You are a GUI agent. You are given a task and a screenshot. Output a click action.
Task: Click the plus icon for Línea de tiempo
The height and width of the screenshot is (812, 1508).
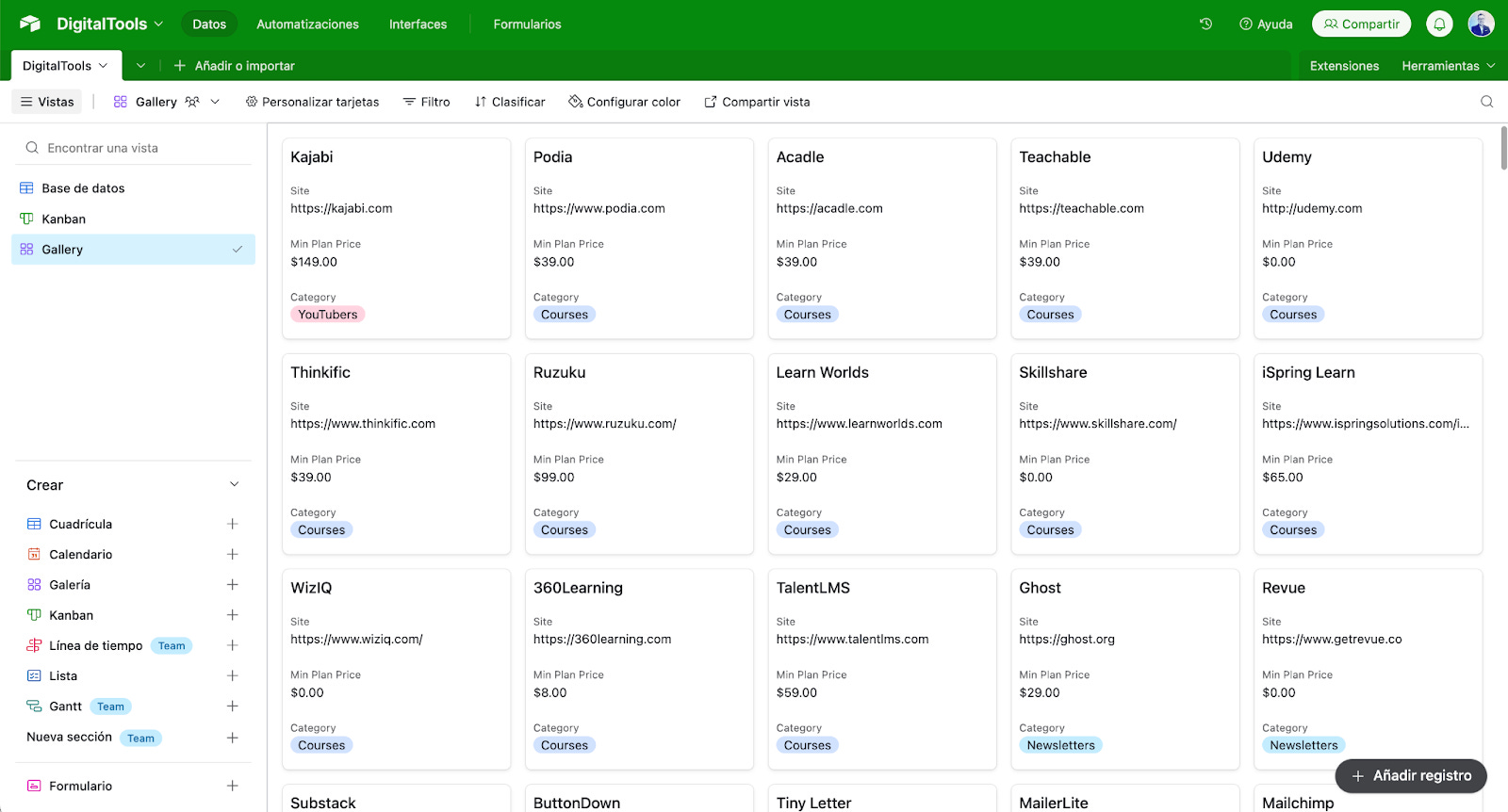pos(232,645)
